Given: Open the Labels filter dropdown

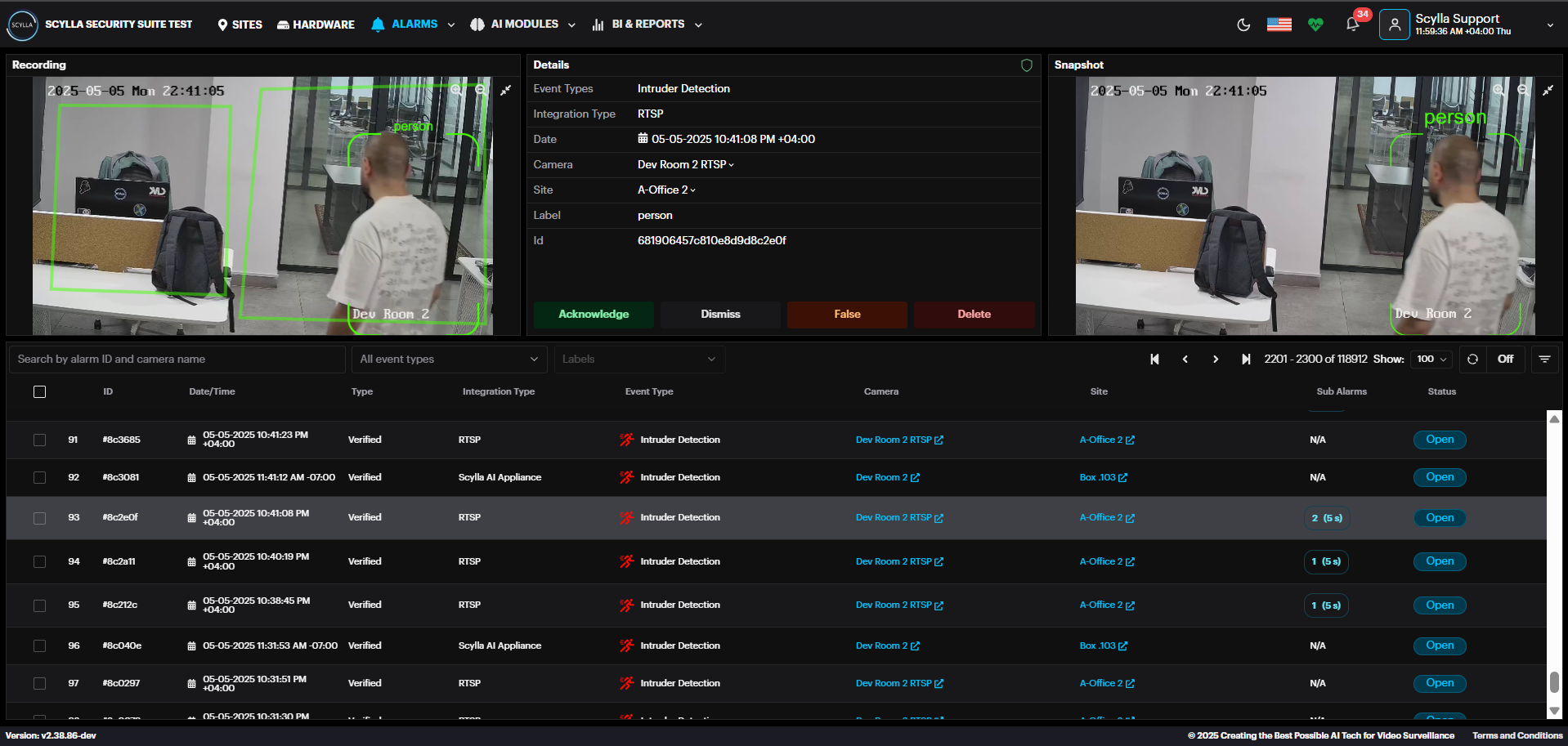Looking at the screenshot, I should click(x=638, y=360).
